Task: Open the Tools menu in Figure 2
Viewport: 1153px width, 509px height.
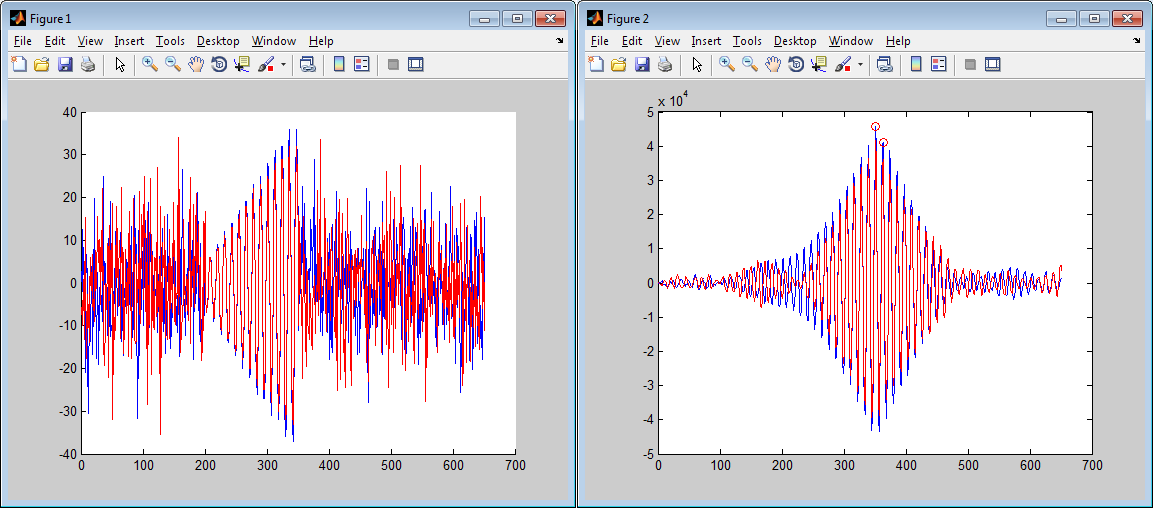Action: [747, 41]
